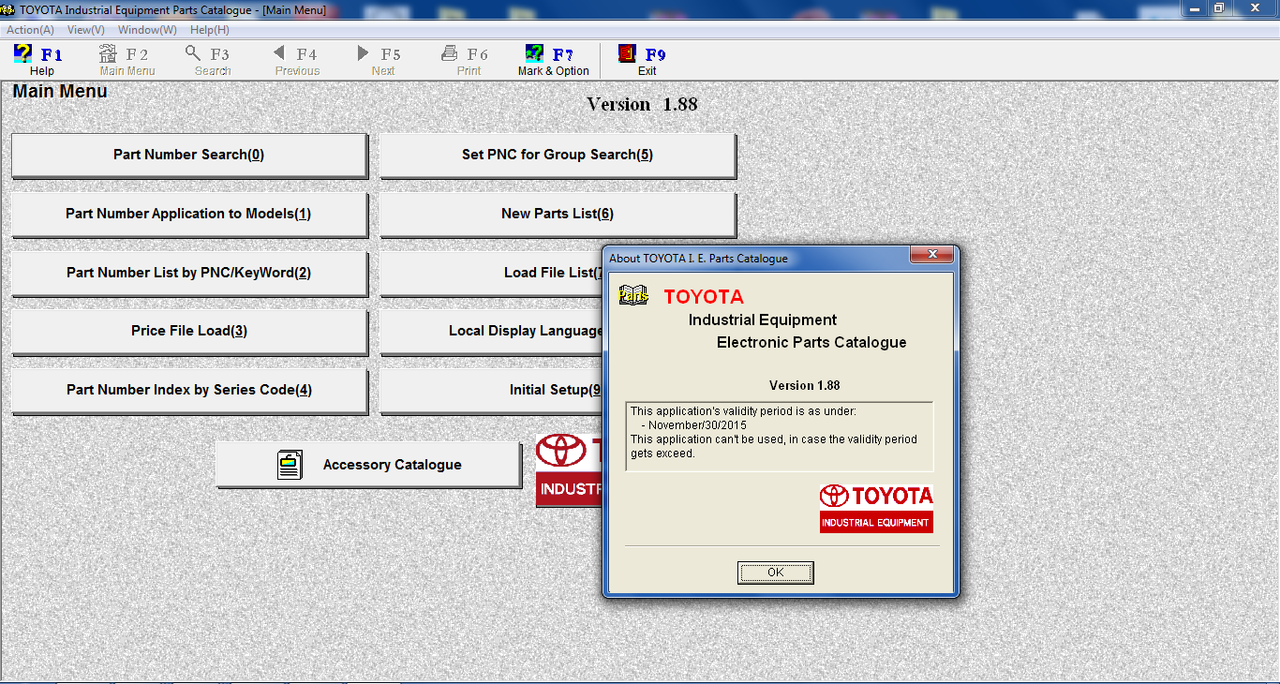The width and height of the screenshot is (1280, 684).
Task: Click the Main Menu heading label
Action: [60, 91]
